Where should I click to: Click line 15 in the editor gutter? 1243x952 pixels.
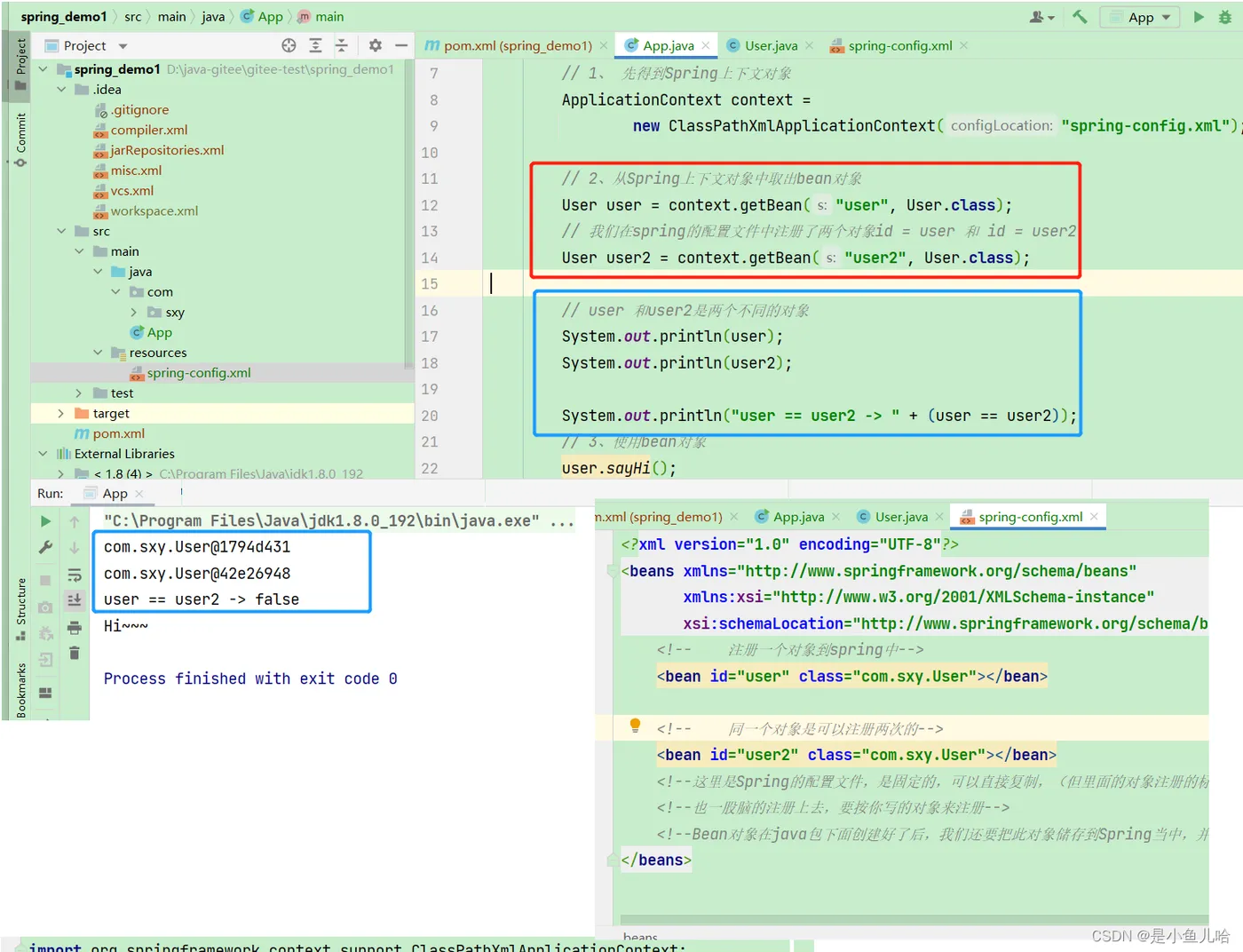click(430, 284)
